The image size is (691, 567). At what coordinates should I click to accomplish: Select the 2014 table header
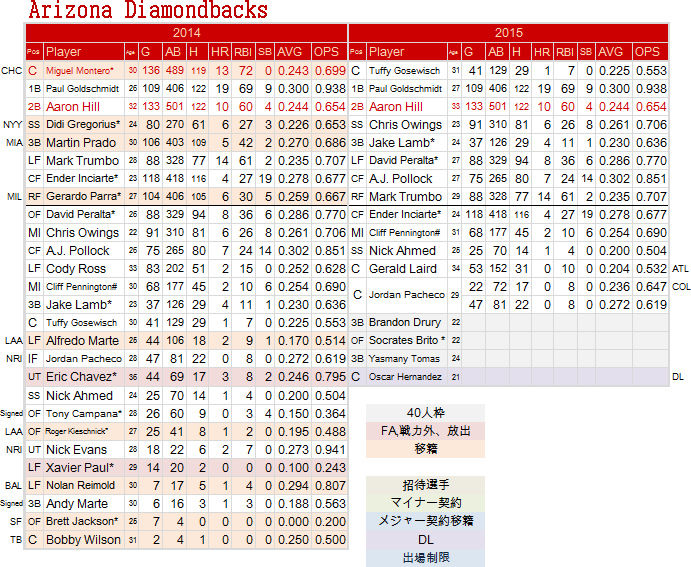(x=186, y=33)
